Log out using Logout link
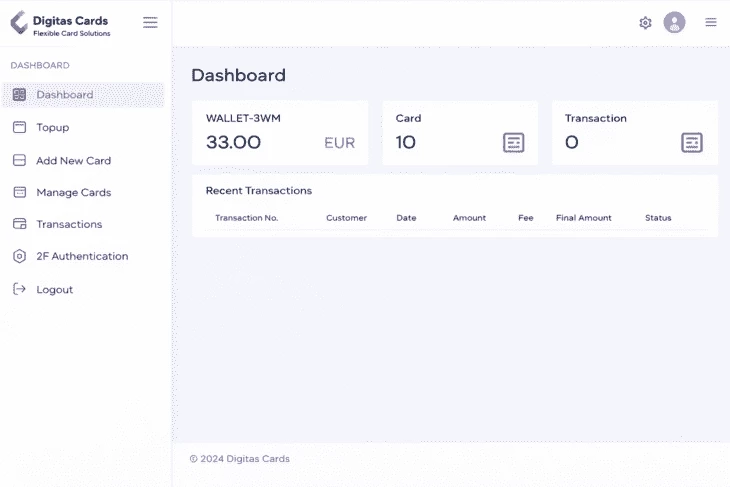 tap(54, 290)
